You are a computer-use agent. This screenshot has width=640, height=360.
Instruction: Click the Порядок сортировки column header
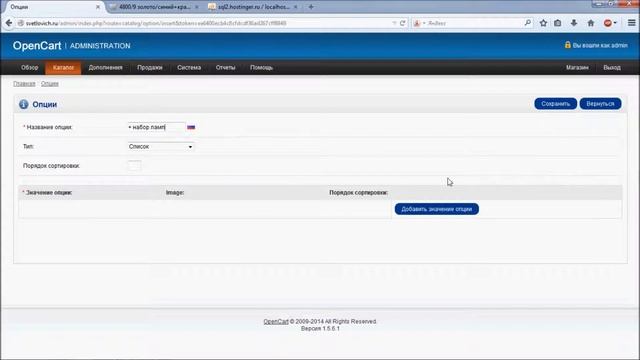pyautogui.click(x=358, y=192)
